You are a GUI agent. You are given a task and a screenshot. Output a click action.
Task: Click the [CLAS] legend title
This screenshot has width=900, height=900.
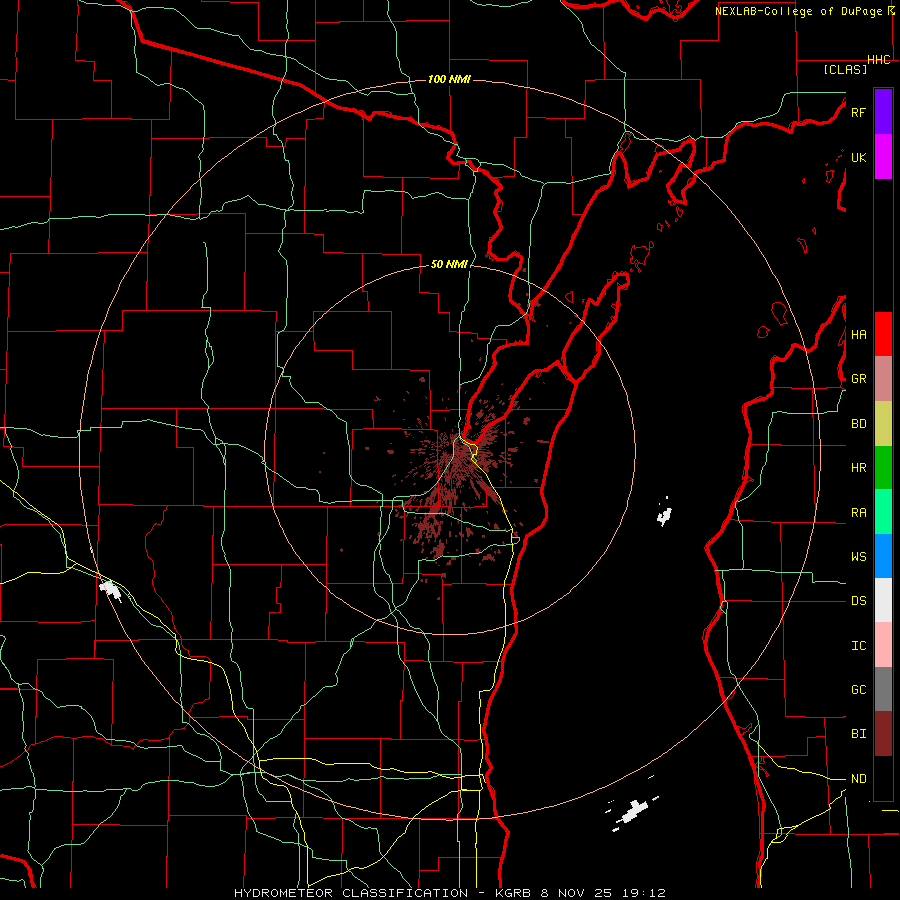coord(845,69)
